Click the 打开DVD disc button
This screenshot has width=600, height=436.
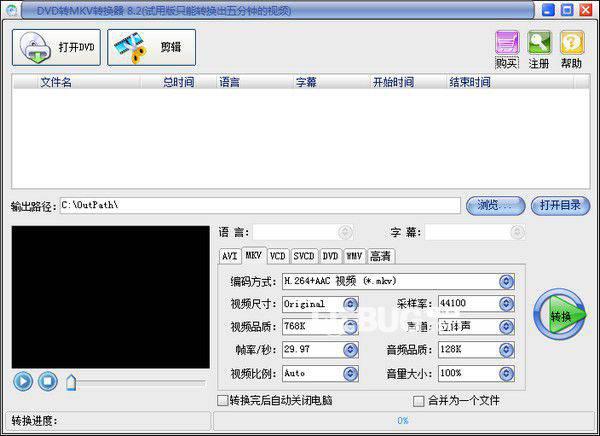click(x=56, y=47)
